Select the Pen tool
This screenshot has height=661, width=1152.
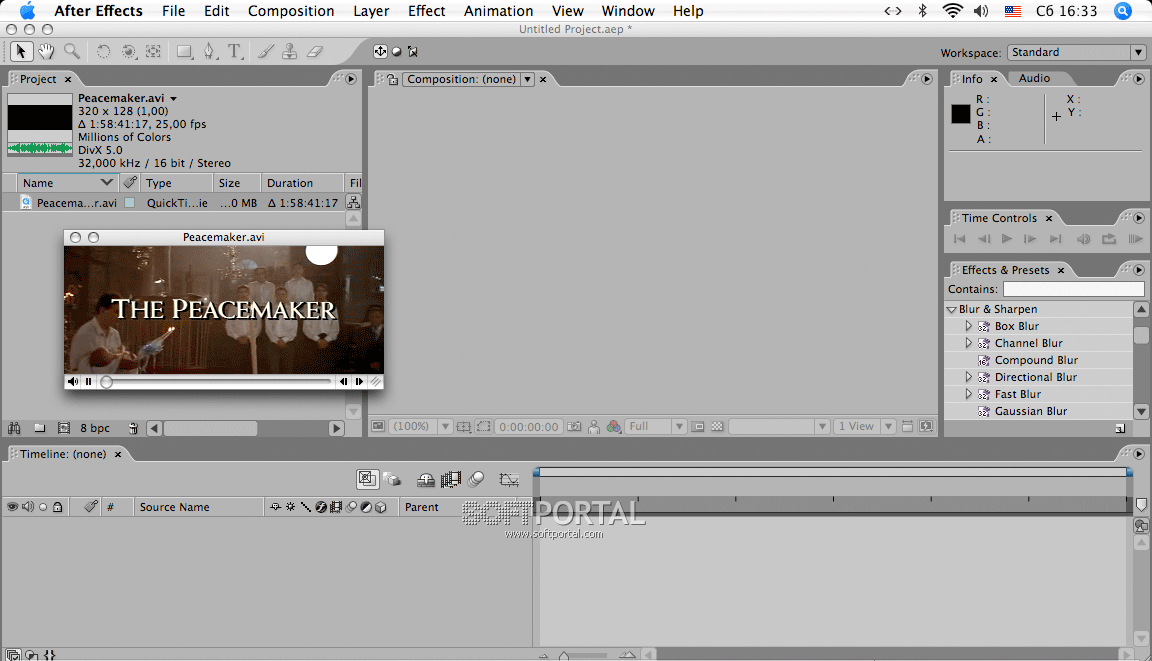pos(210,51)
